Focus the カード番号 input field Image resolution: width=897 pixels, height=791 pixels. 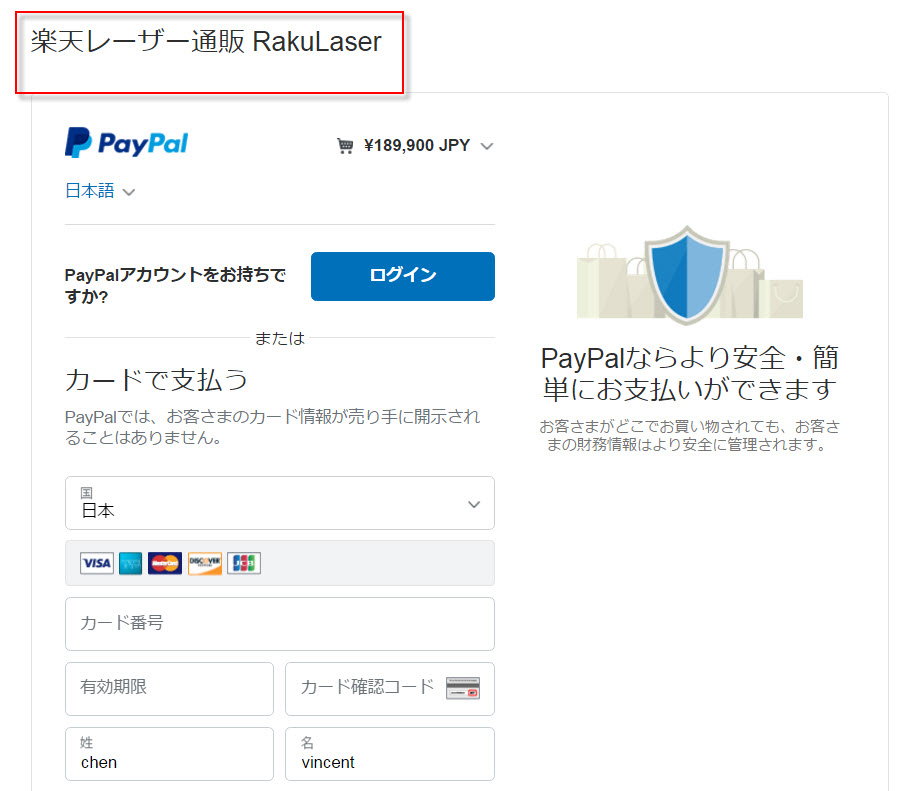pyautogui.click(x=280, y=624)
